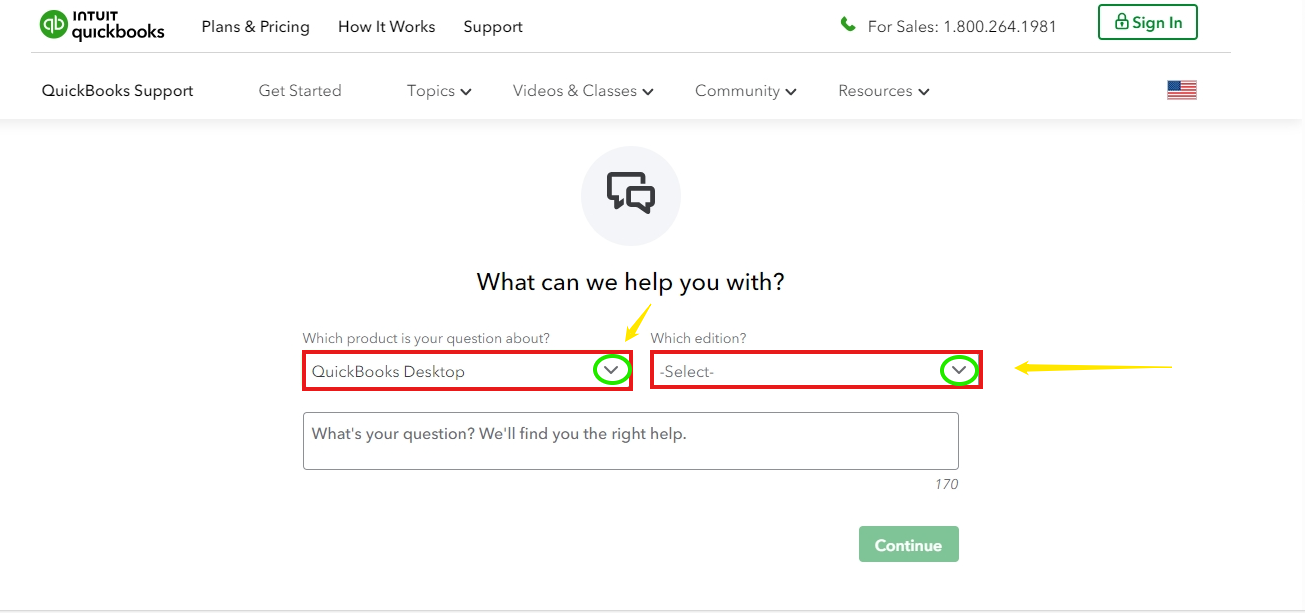Click the Continue button

tap(908, 545)
